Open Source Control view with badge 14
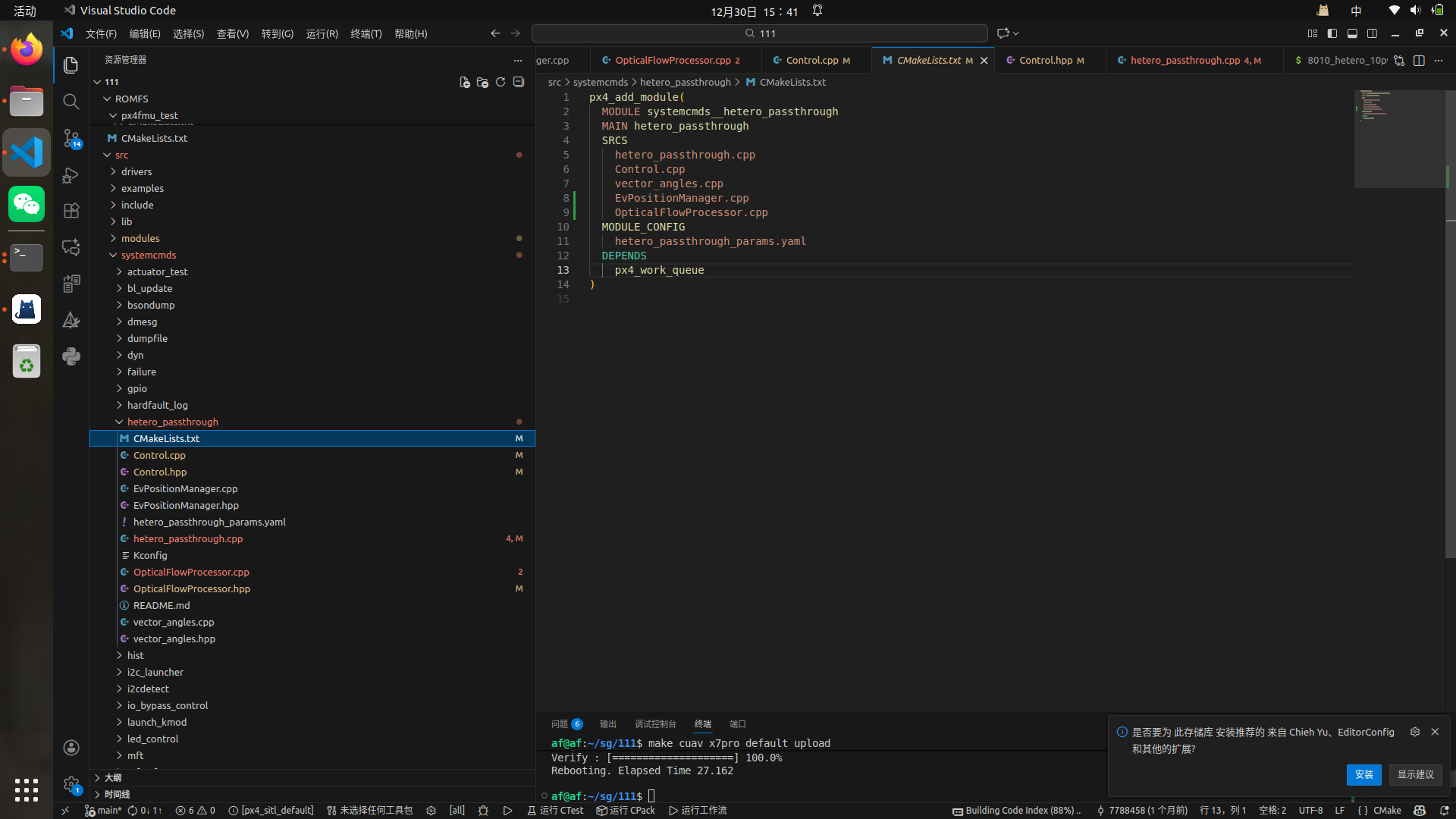Image resolution: width=1456 pixels, height=819 pixels. [x=71, y=138]
